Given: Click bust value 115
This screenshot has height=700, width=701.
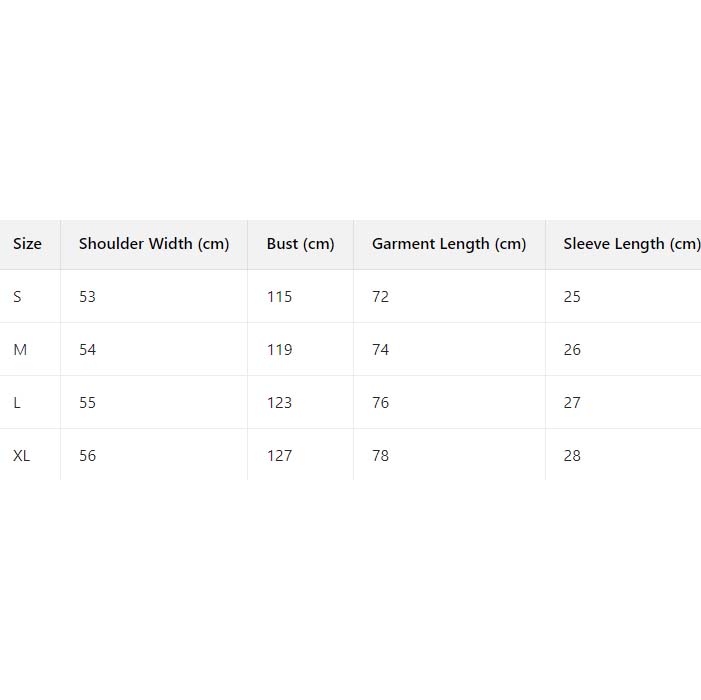Looking at the screenshot, I should tap(279, 297).
